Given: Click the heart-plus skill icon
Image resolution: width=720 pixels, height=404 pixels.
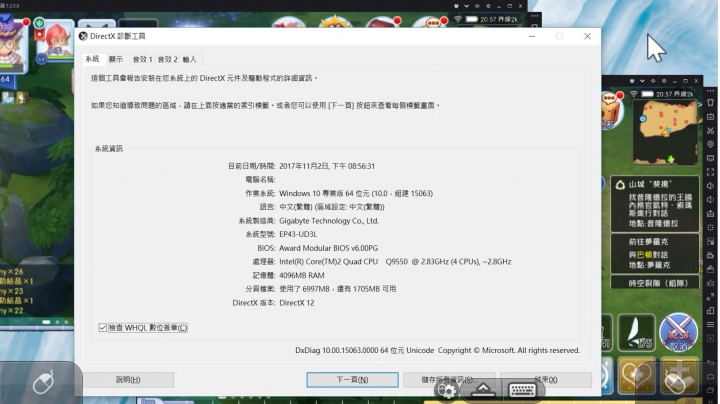Looking at the screenshot, I should click(x=636, y=376).
